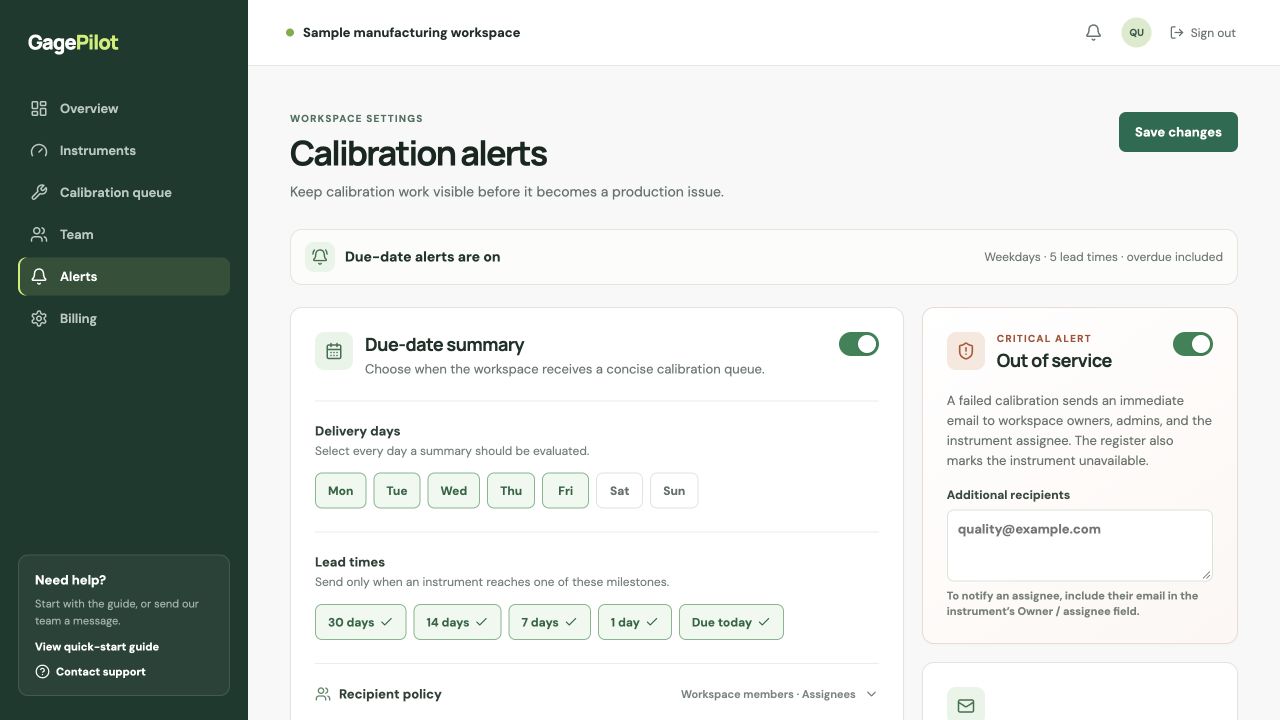Click the green workspace status dot

[290, 33]
